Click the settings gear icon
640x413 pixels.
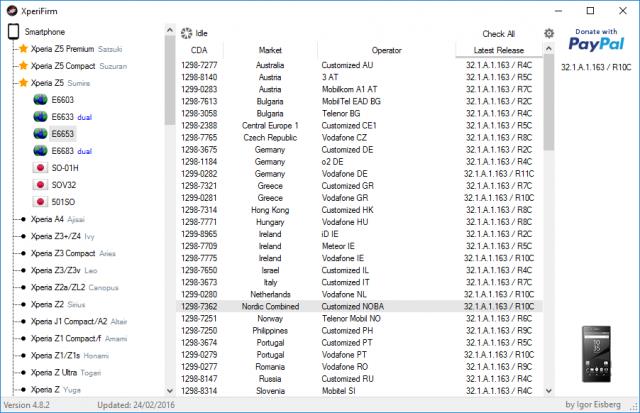tap(549, 33)
